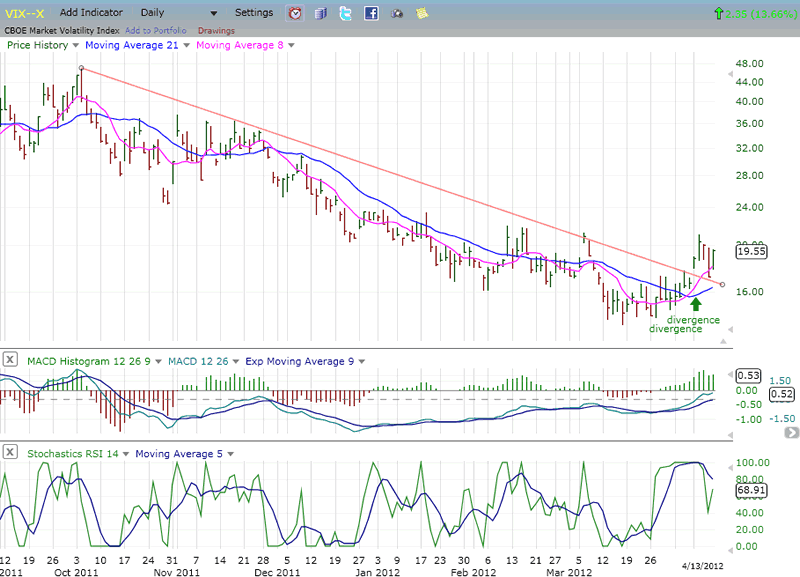Click the green divergence arrow marker
The width and height of the screenshot is (800, 577).
click(696, 303)
